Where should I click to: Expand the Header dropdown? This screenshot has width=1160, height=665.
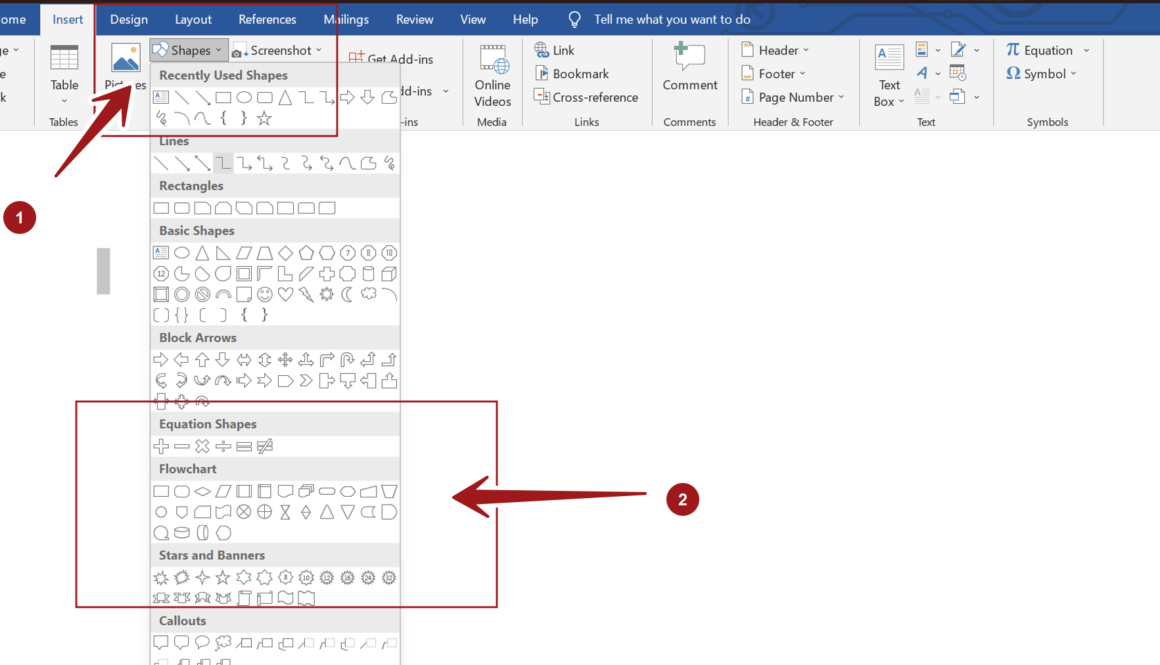[776, 50]
